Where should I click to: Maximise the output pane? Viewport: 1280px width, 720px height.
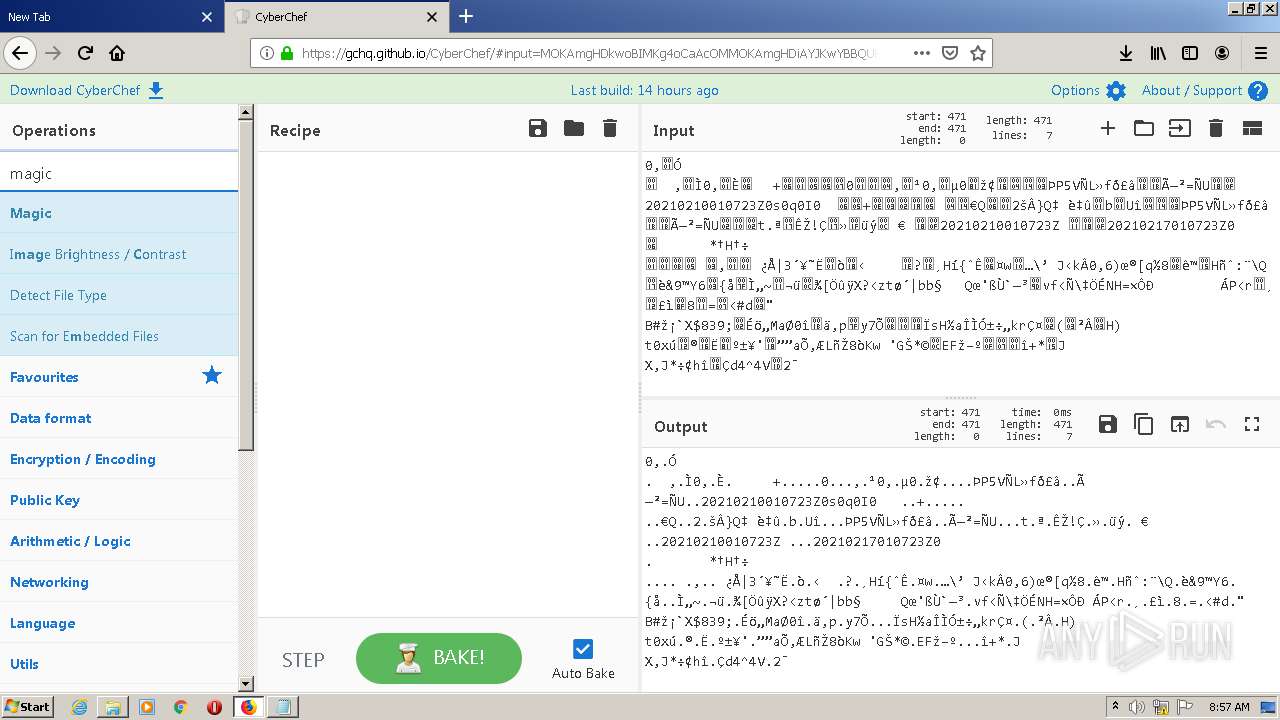pyautogui.click(x=1252, y=424)
